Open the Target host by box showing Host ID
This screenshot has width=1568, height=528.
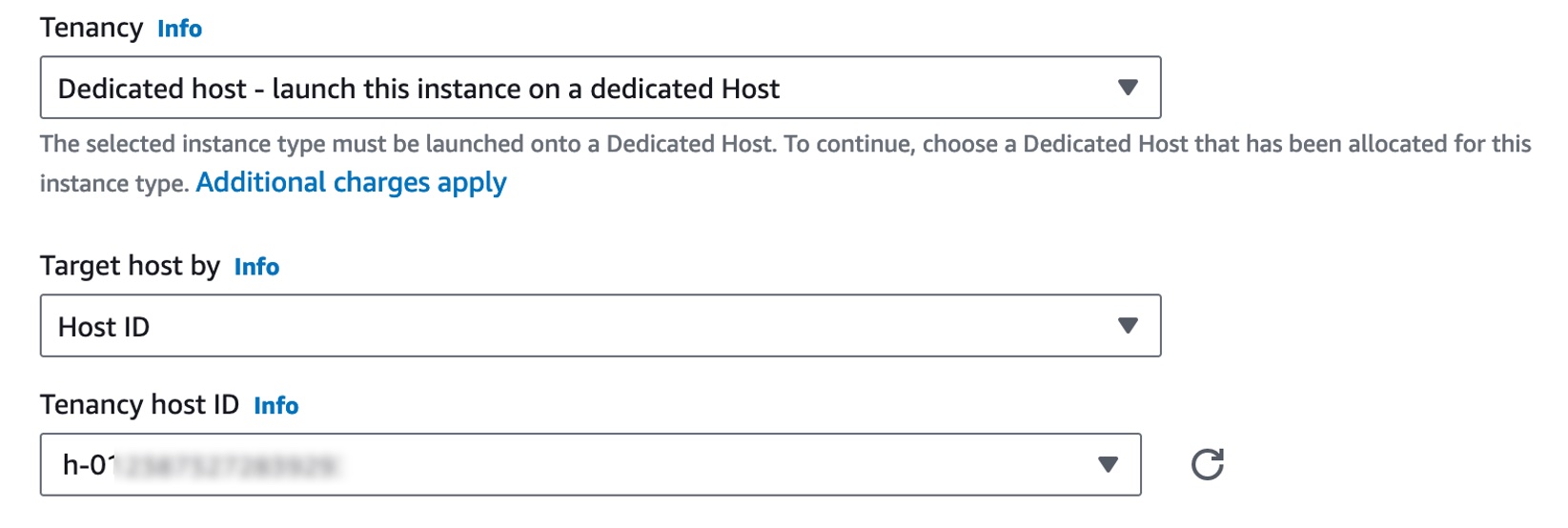[601, 326]
